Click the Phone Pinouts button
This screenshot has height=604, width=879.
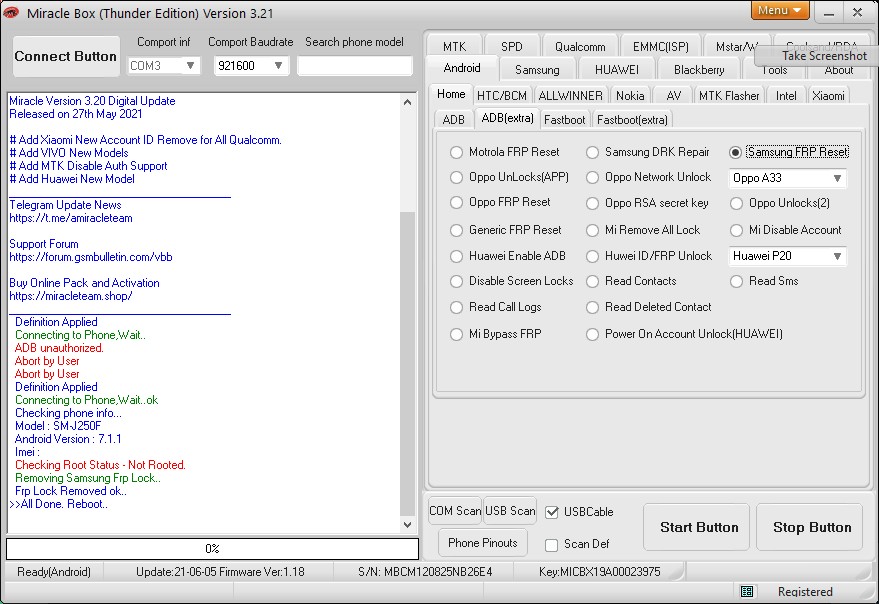coord(483,543)
